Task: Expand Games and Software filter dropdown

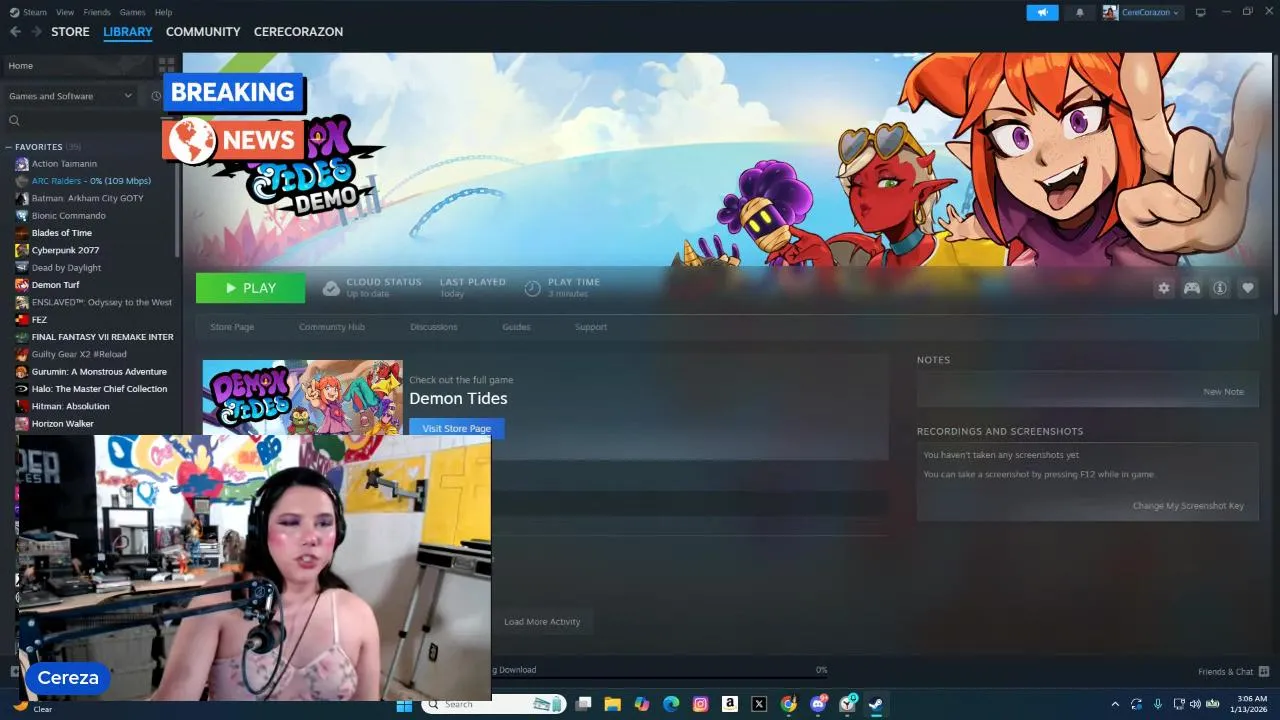Action: point(70,96)
